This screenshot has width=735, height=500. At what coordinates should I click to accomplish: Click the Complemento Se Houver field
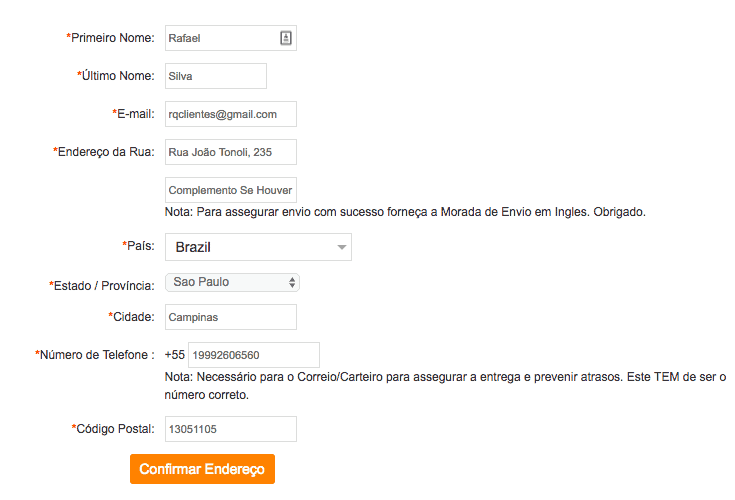(x=231, y=190)
